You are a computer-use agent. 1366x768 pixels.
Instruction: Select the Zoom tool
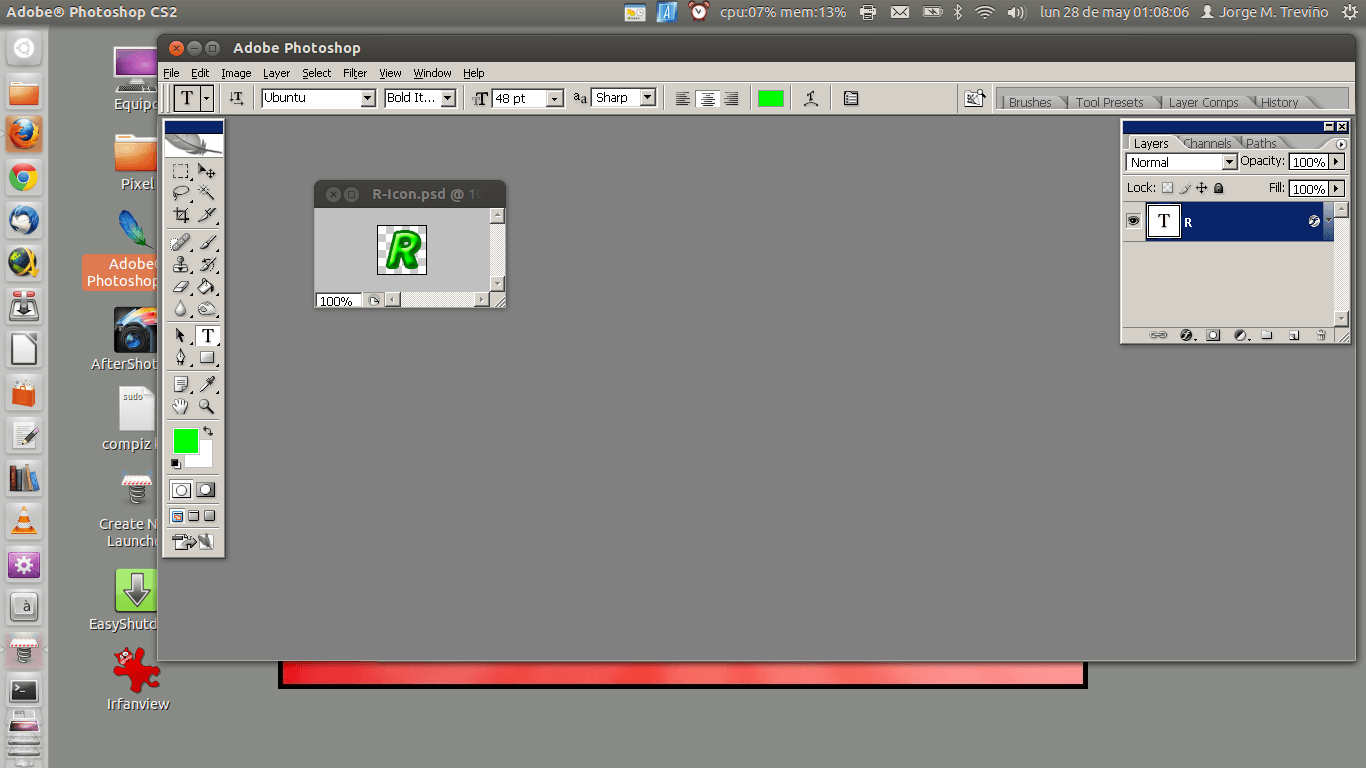[x=207, y=406]
